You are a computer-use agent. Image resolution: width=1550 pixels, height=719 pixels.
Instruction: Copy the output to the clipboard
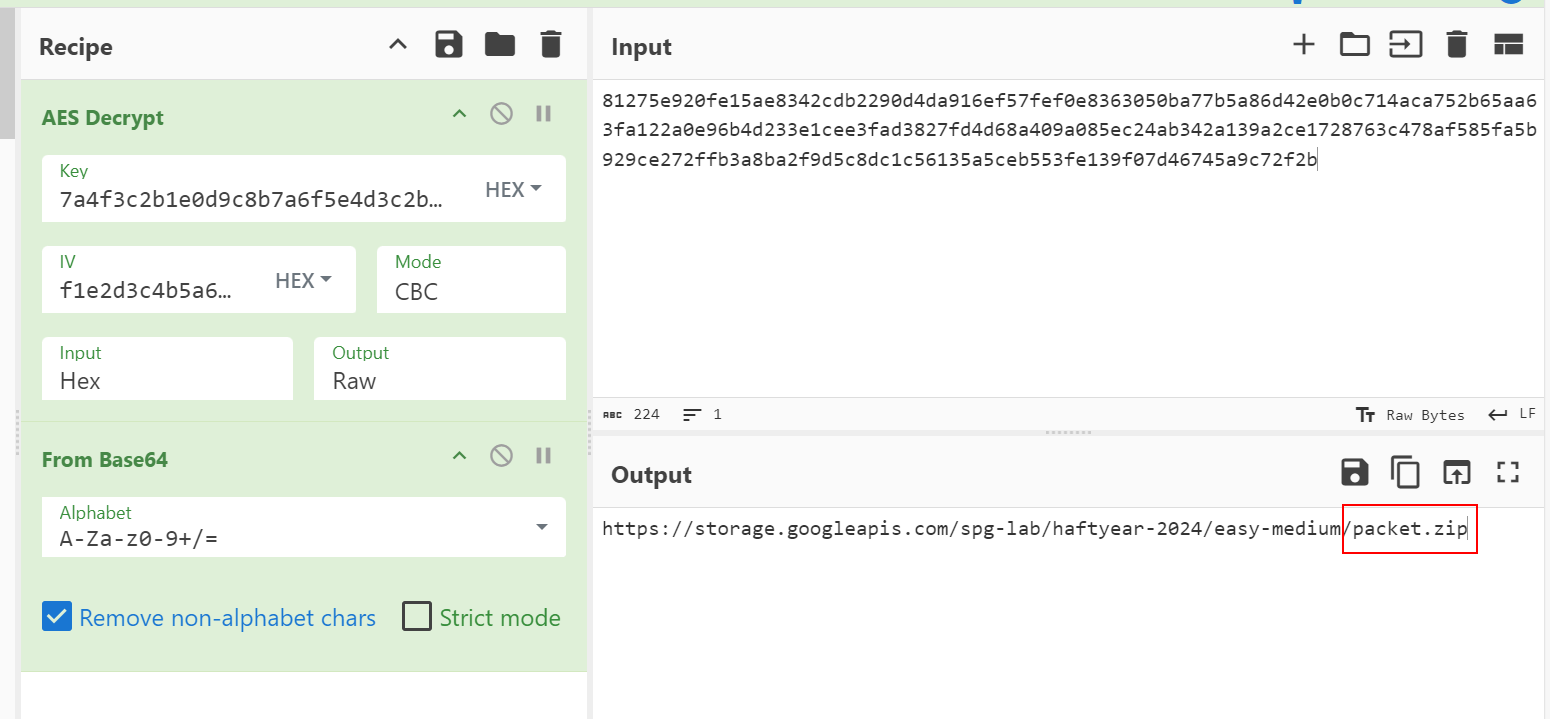pyautogui.click(x=1405, y=473)
